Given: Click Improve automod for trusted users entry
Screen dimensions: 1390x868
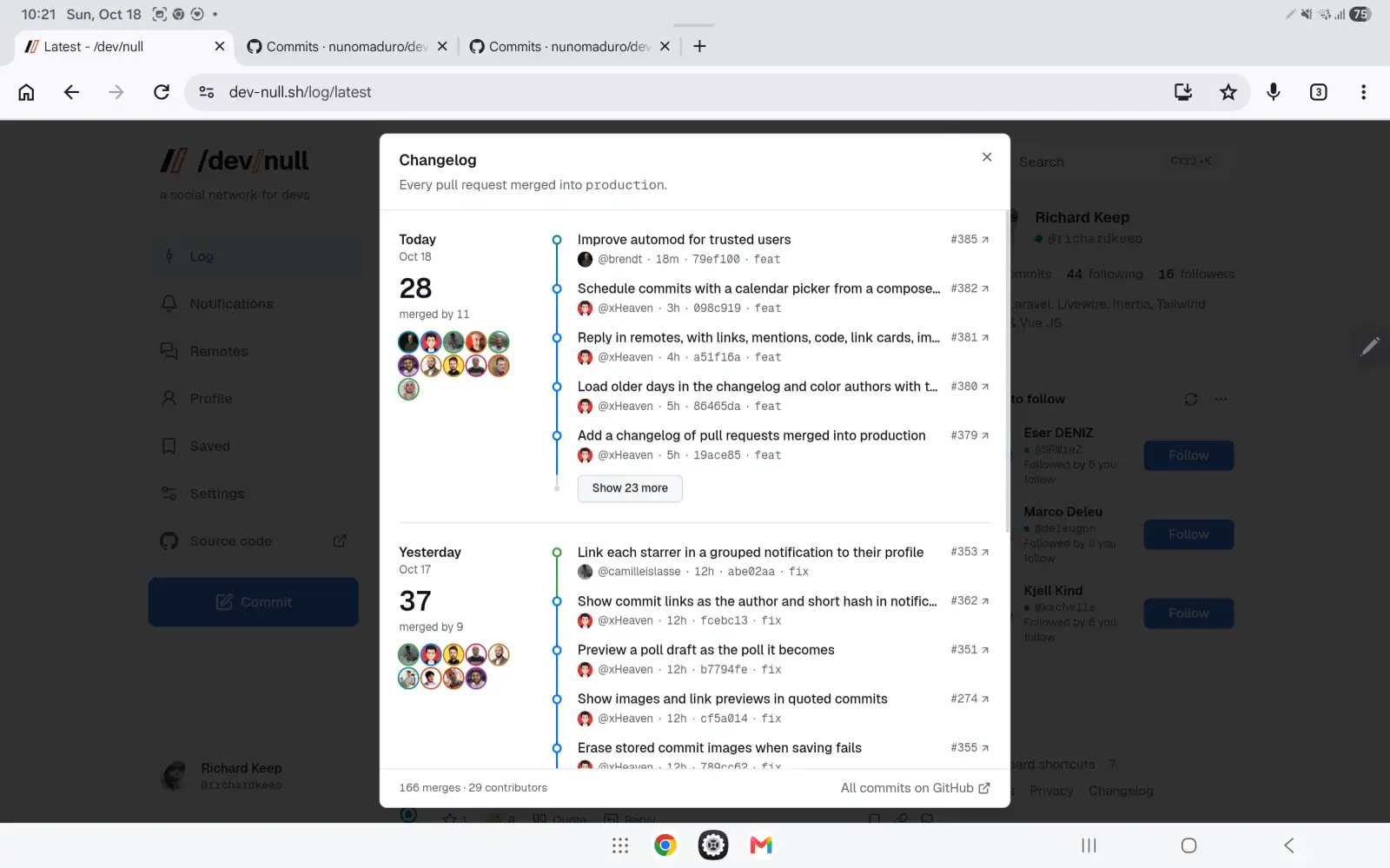Looking at the screenshot, I should pyautogui.click(x=684, y=240).
